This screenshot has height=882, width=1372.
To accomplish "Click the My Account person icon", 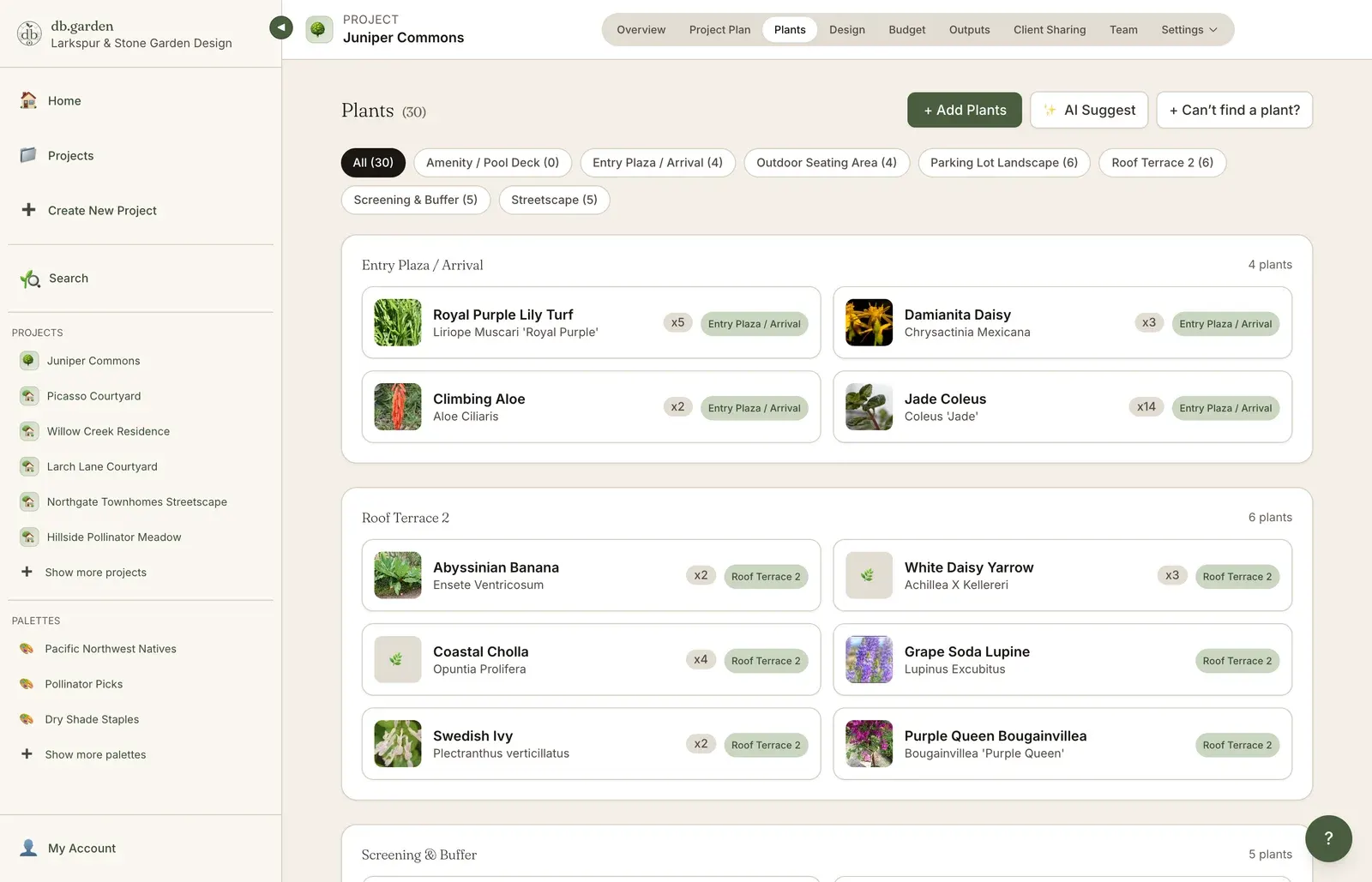I will (28, 848).
